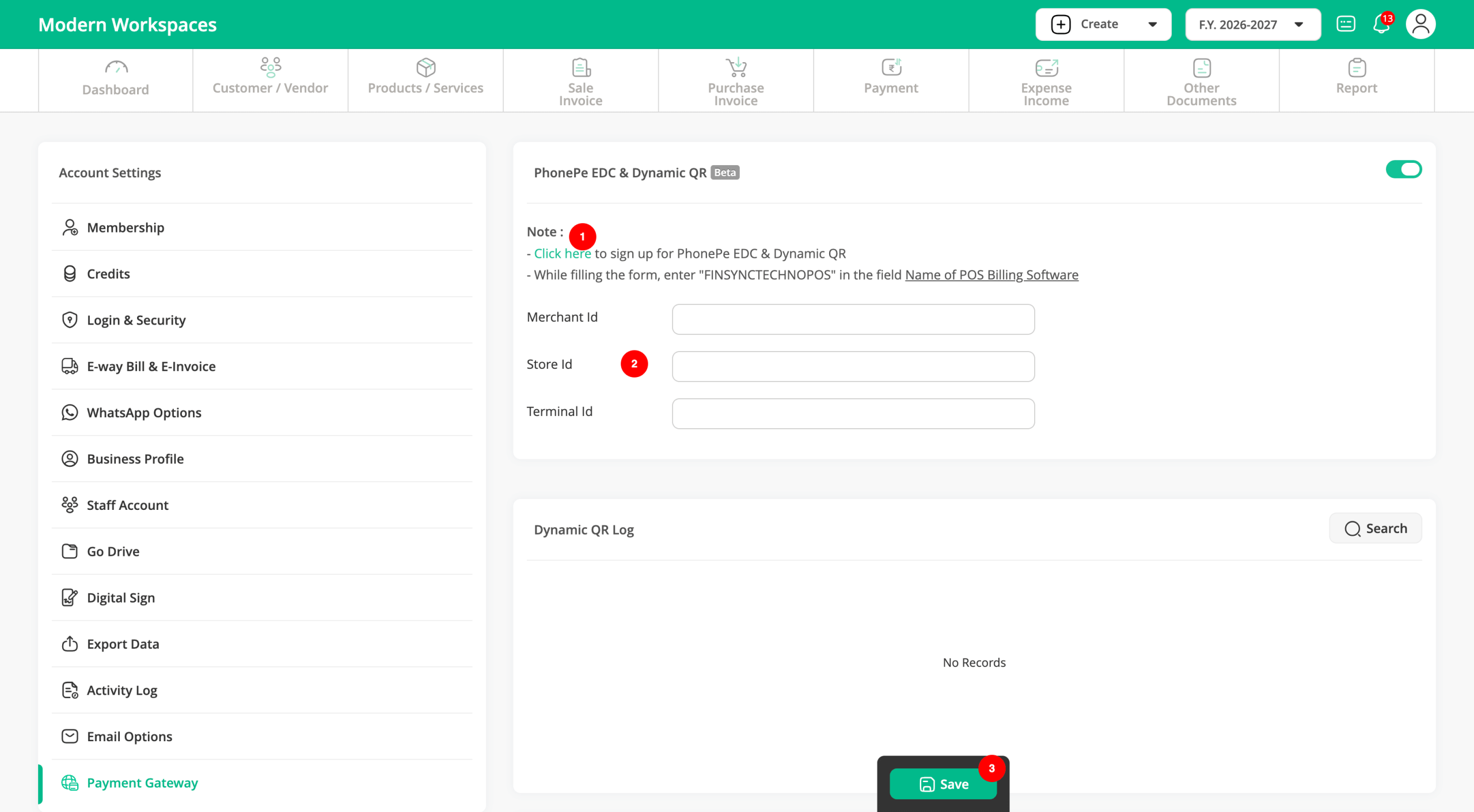Viewport: 1474px width, 812px height.
Task: Click the Beta badge label
Action: (725, 173)
